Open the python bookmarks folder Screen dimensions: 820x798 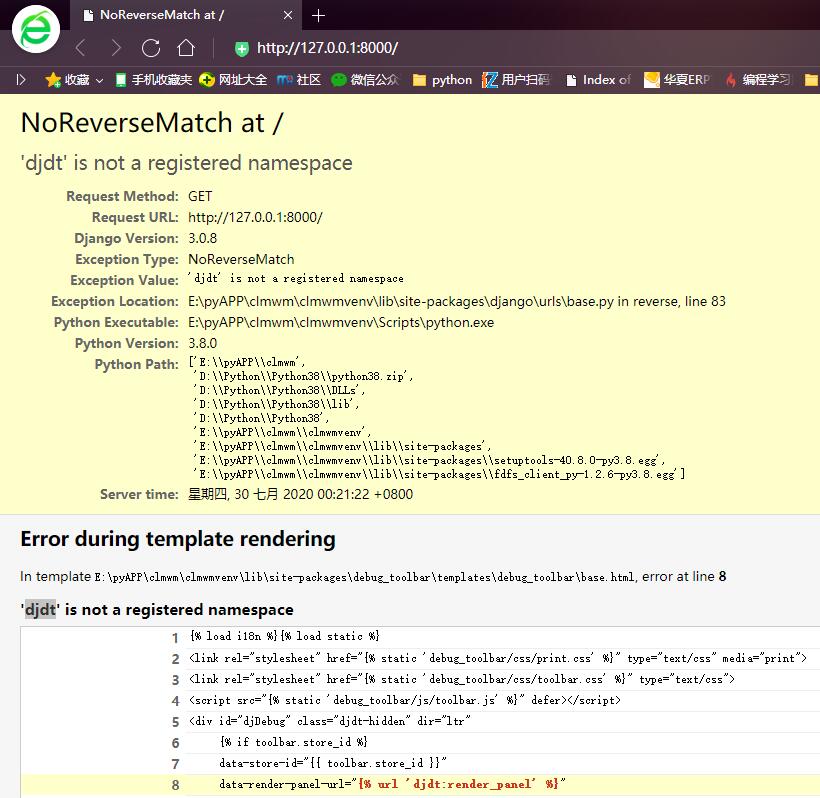[442, 79]
